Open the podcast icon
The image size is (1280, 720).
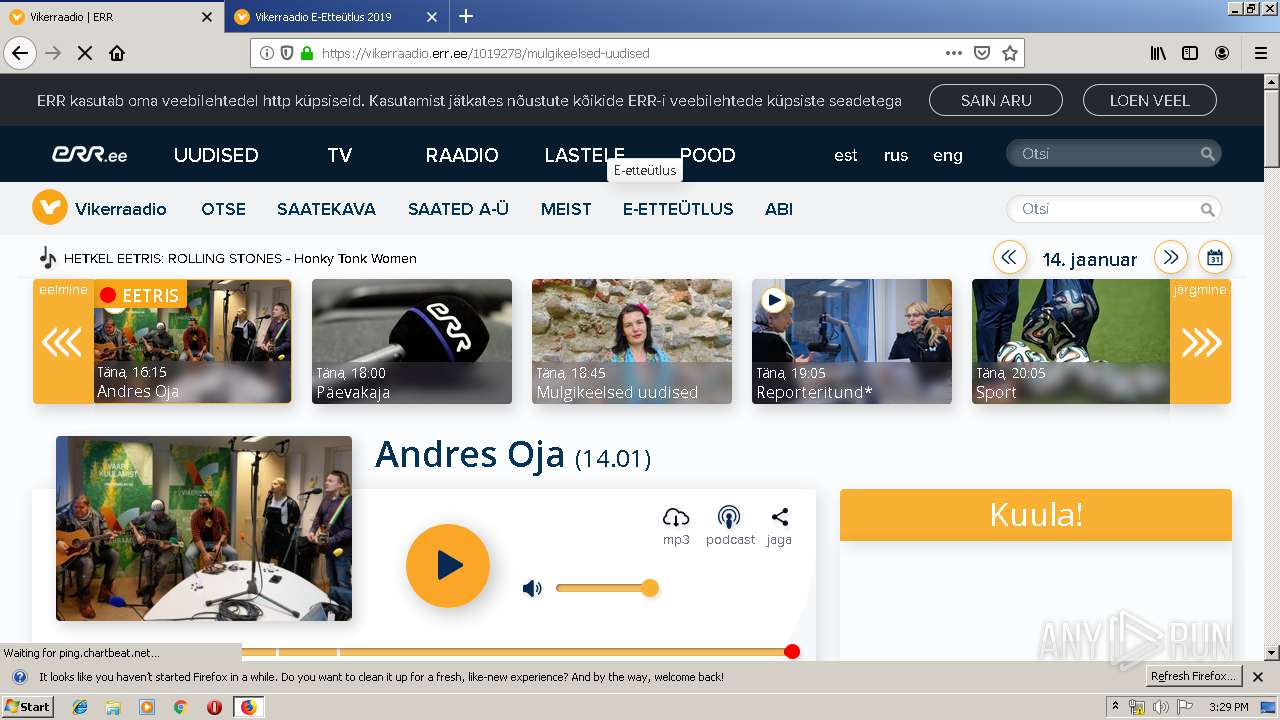click(729, 517)
